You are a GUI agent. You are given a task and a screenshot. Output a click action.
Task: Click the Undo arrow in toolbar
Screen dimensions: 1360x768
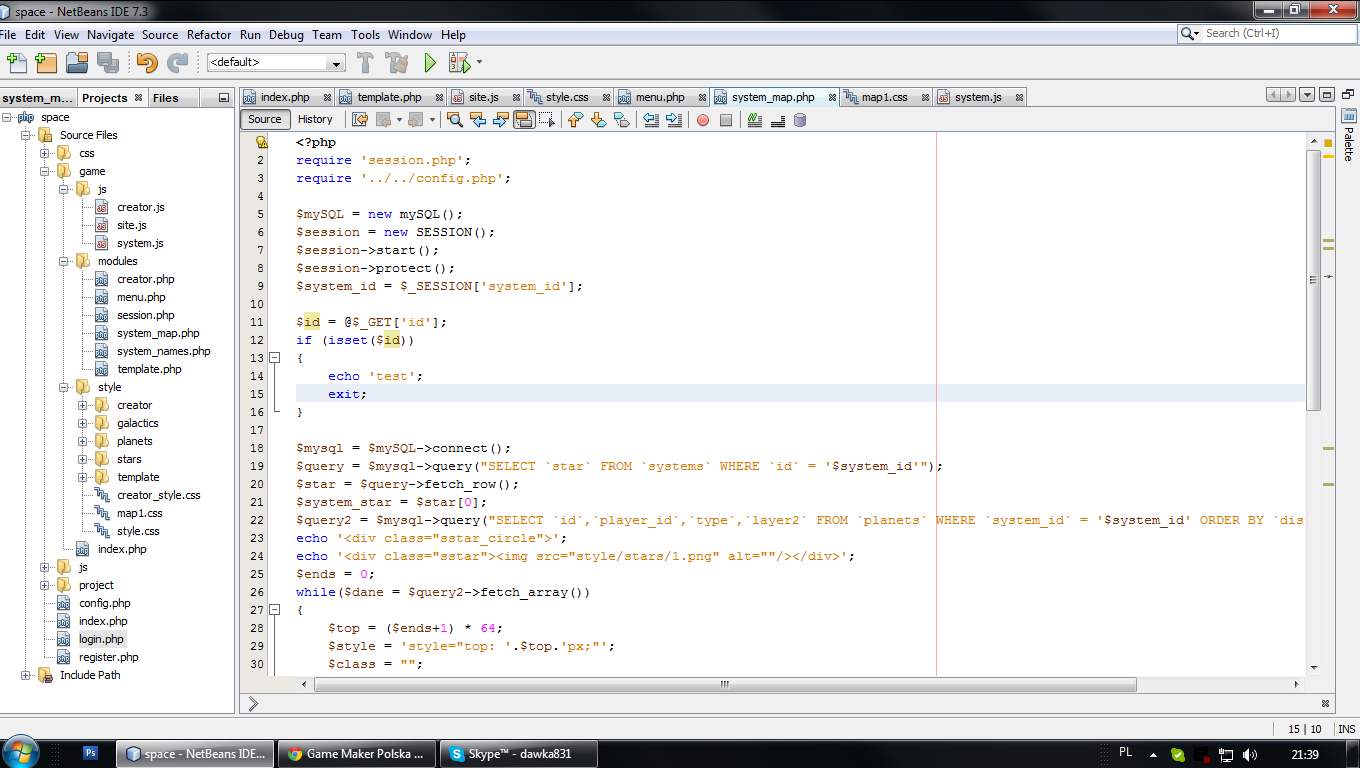[147, 63]
